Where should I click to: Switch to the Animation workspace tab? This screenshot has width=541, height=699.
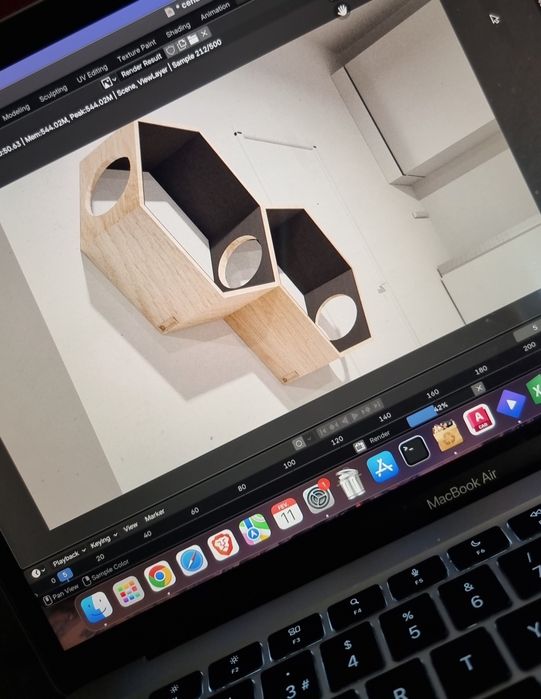(x=215, y=11)
